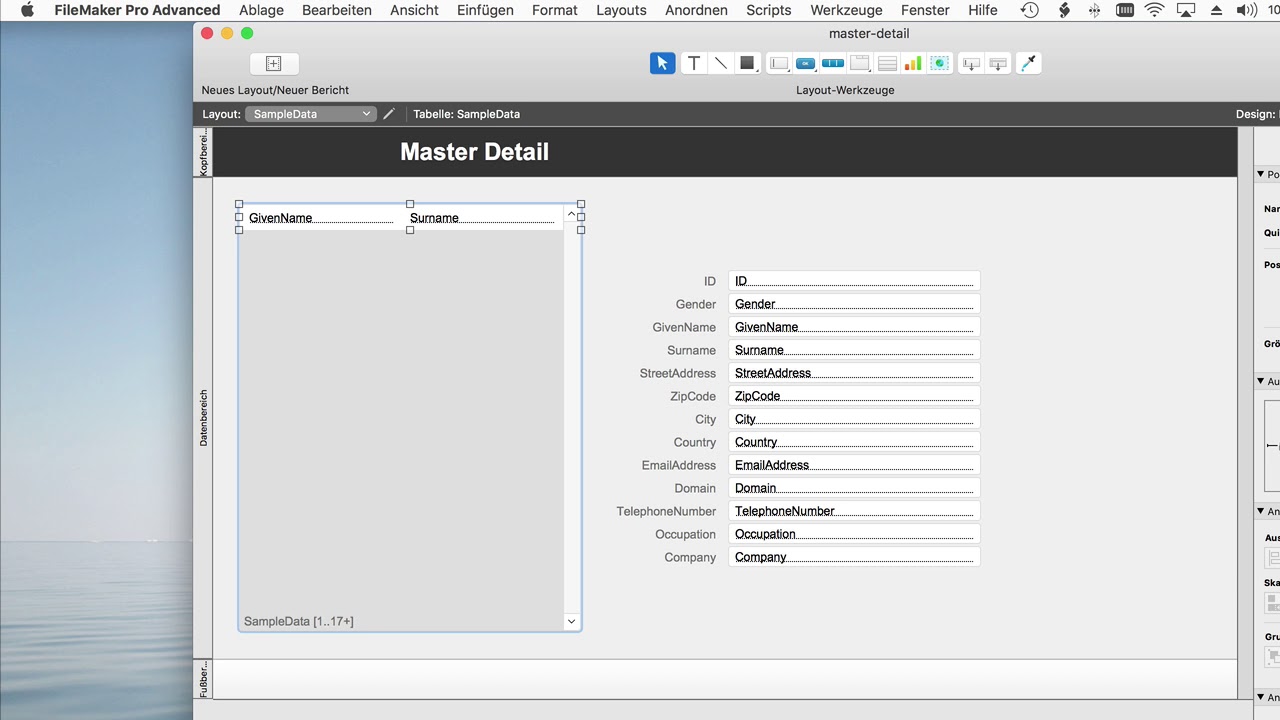This screenshot has width=1280, height=720.
Task: Open the Wi-Fi menu bar icon
Action: coord(1154,10)
